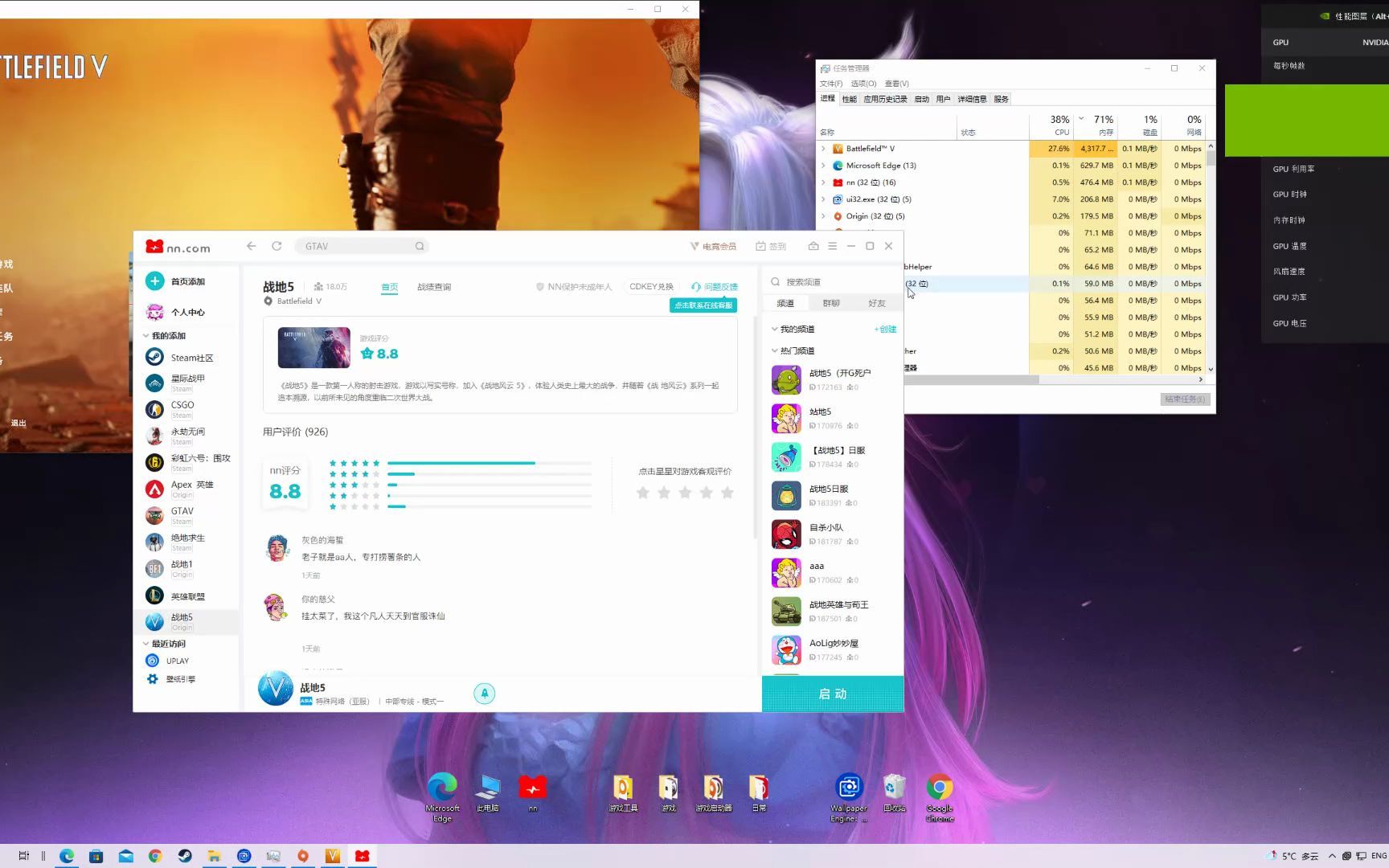Sort Task Manager by CPU column

[1051, 125]
